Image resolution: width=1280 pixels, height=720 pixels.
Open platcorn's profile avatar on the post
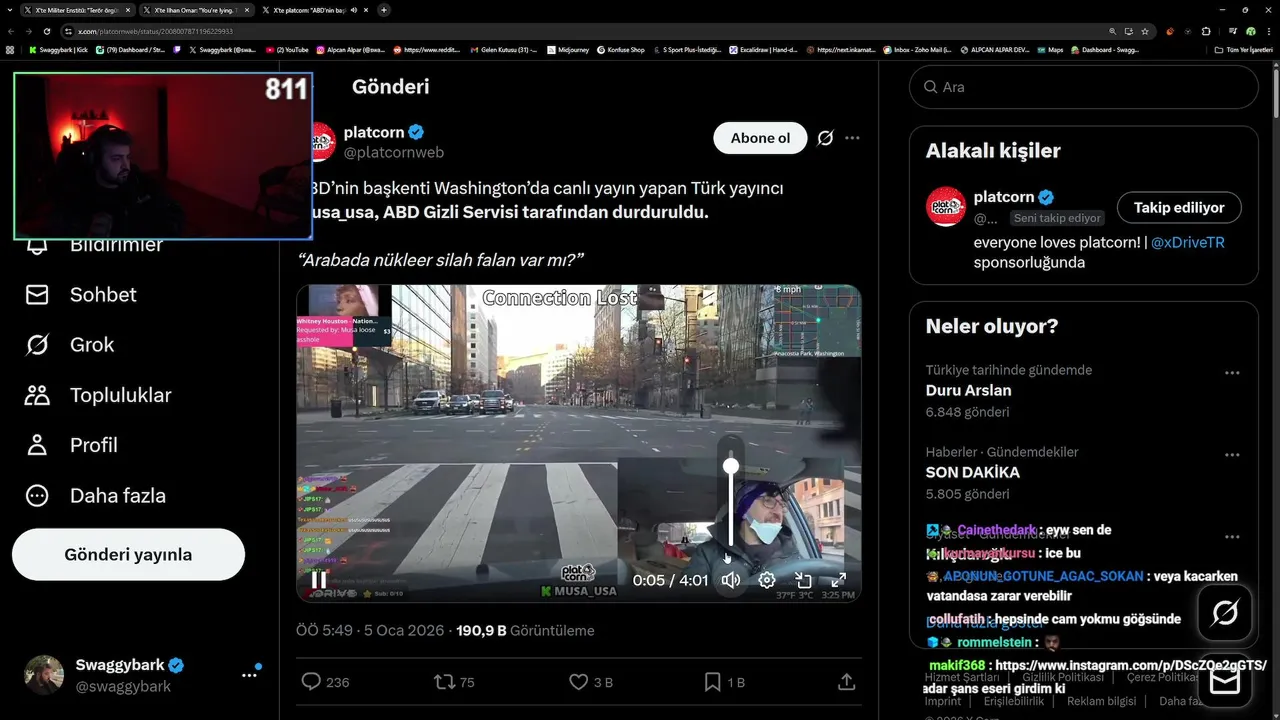point(322,142)
